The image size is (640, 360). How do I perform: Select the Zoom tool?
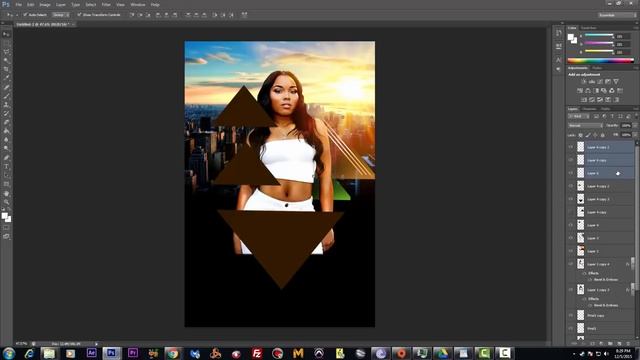6,202
